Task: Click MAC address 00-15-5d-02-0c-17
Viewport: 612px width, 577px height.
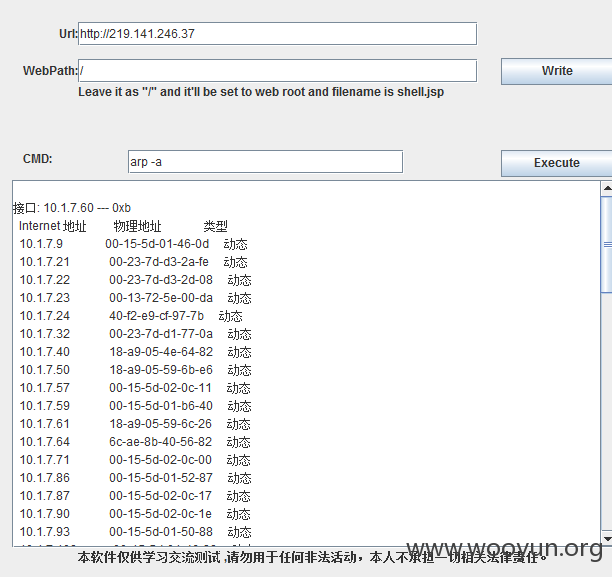Action: [160, 495]
